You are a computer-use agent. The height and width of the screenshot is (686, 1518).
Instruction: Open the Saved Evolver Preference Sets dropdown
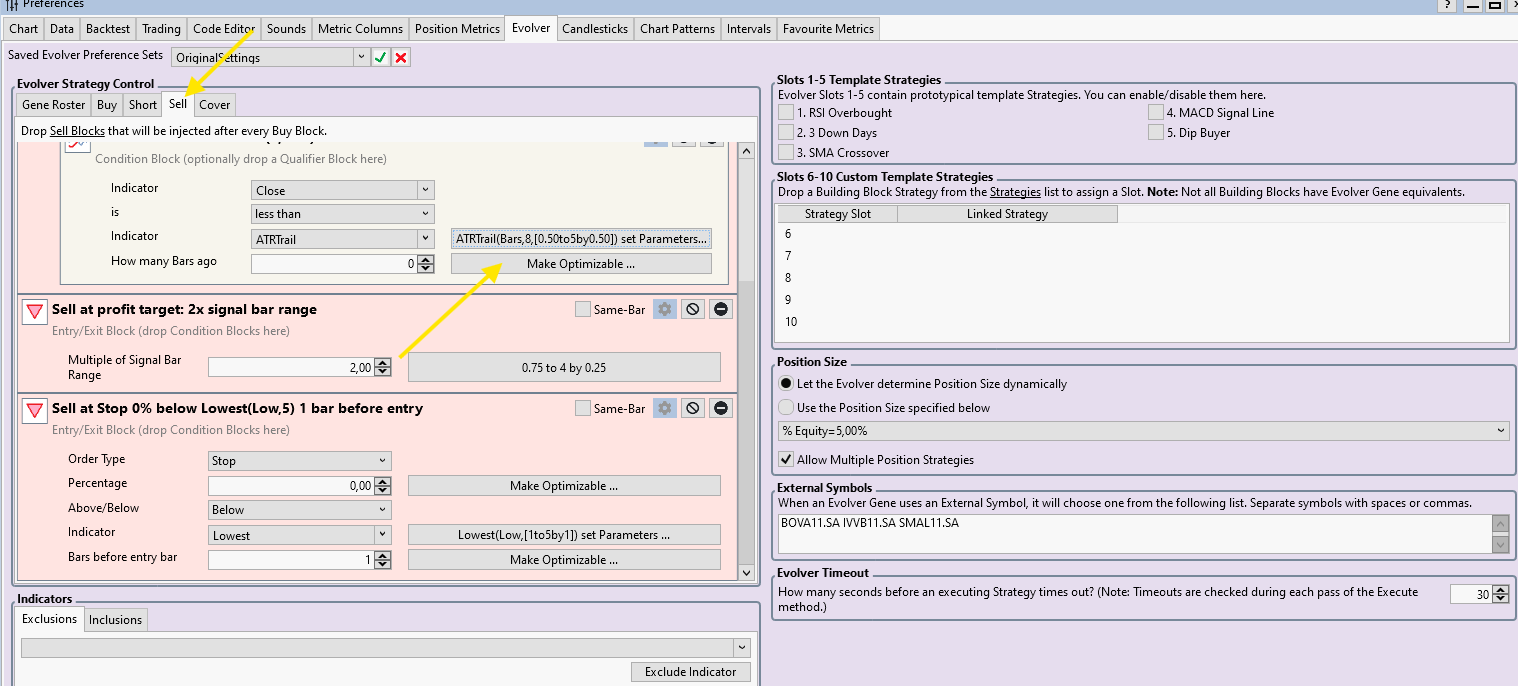(361, 58)
